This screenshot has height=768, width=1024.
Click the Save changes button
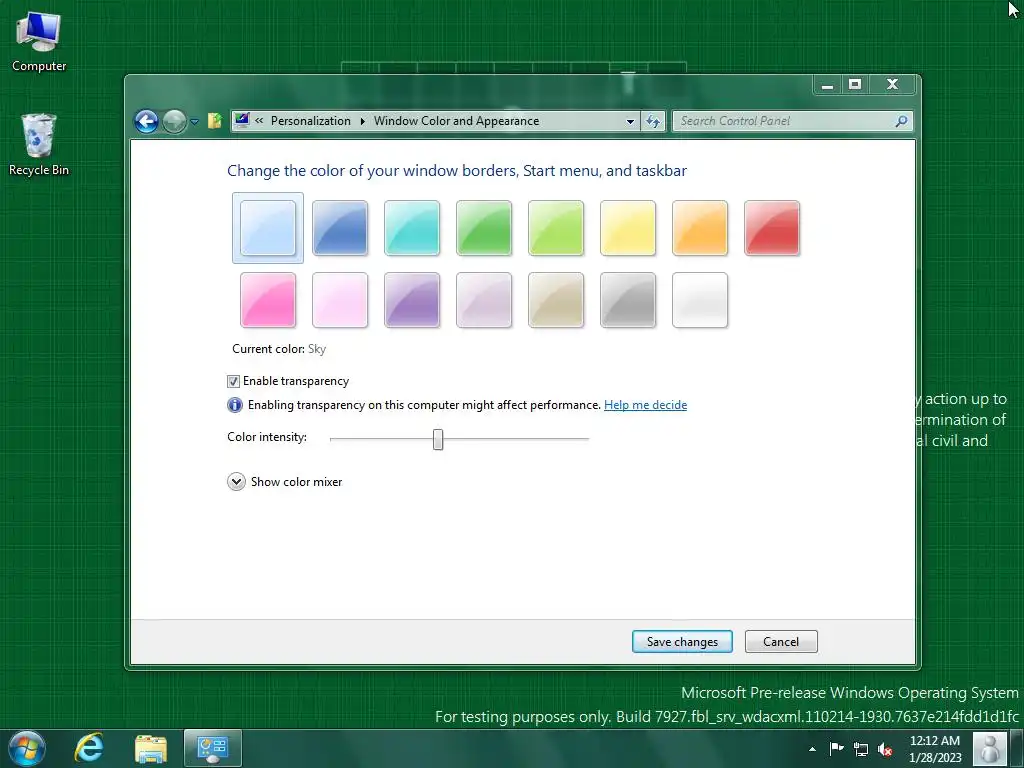pos(682,642)
